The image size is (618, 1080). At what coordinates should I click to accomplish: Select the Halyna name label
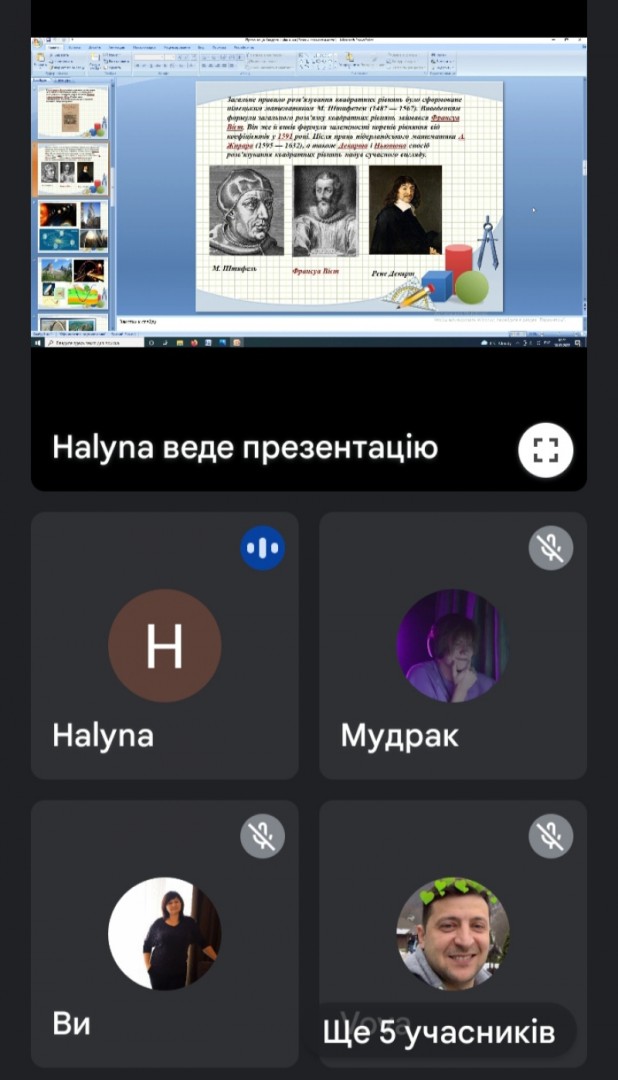pyautogui.click(x=103, y=736)
